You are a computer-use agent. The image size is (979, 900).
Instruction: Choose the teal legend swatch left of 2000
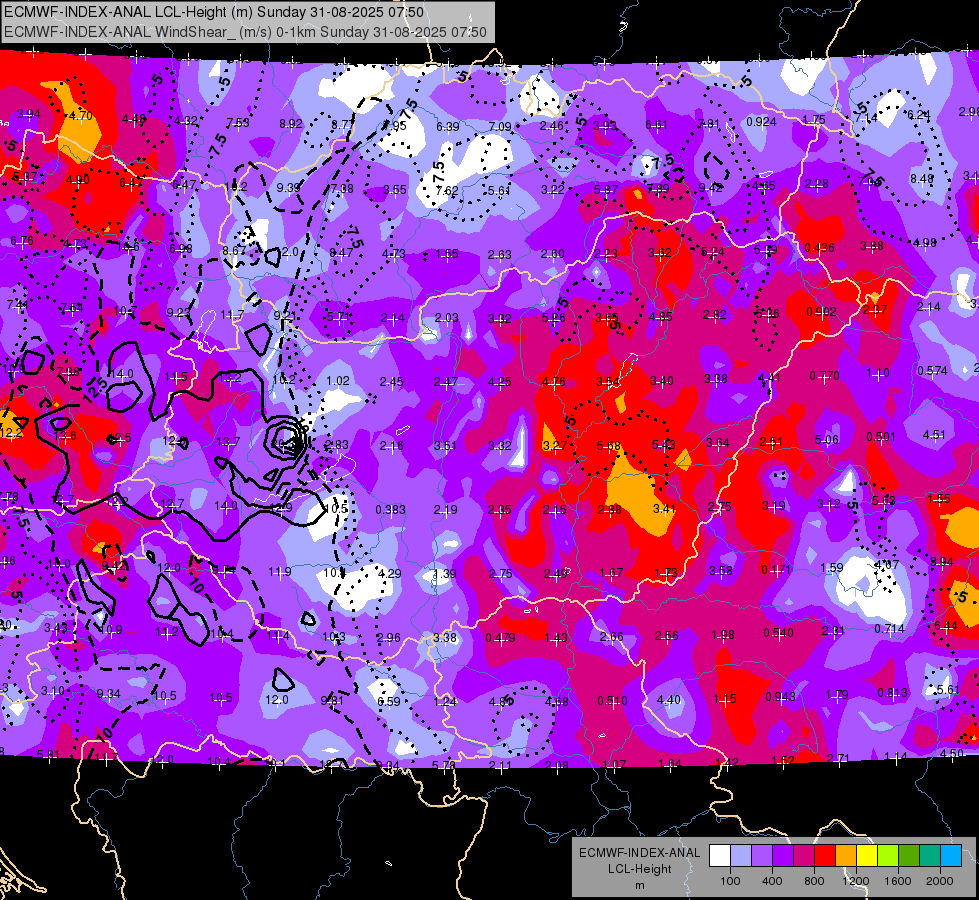pos(930,855)
